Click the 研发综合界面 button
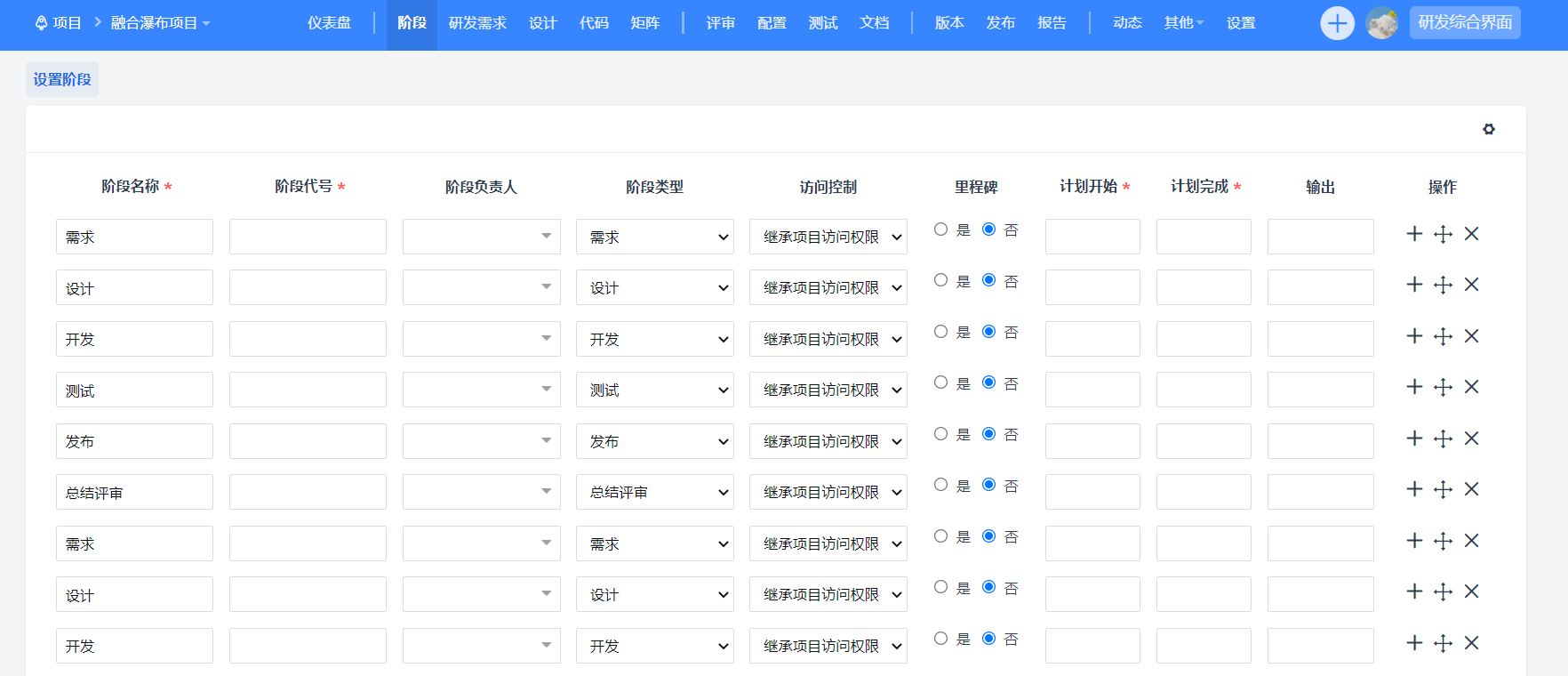 1464,23
